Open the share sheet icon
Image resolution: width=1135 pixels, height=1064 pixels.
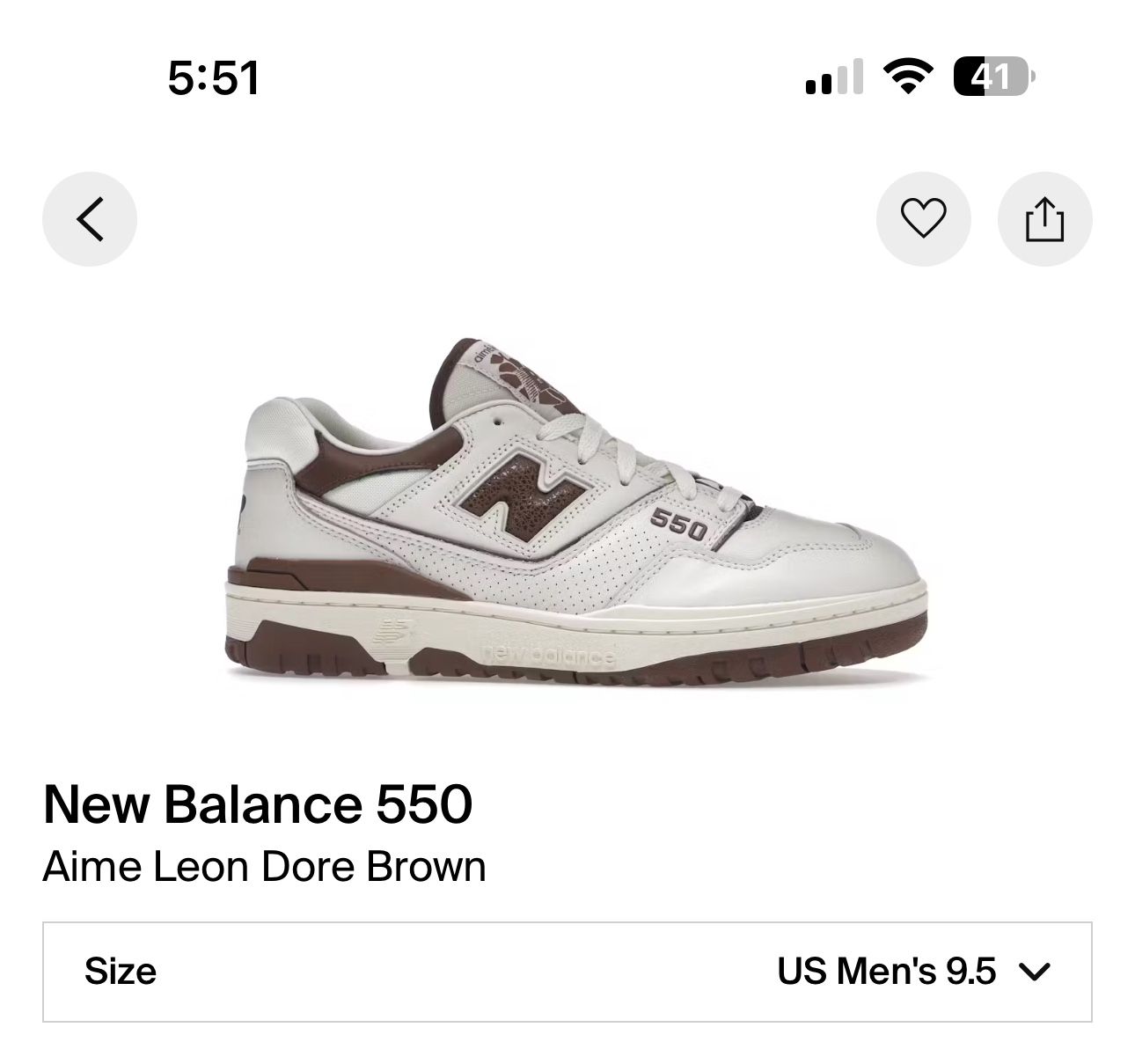pyautogui.click(x=1044, y=218)
